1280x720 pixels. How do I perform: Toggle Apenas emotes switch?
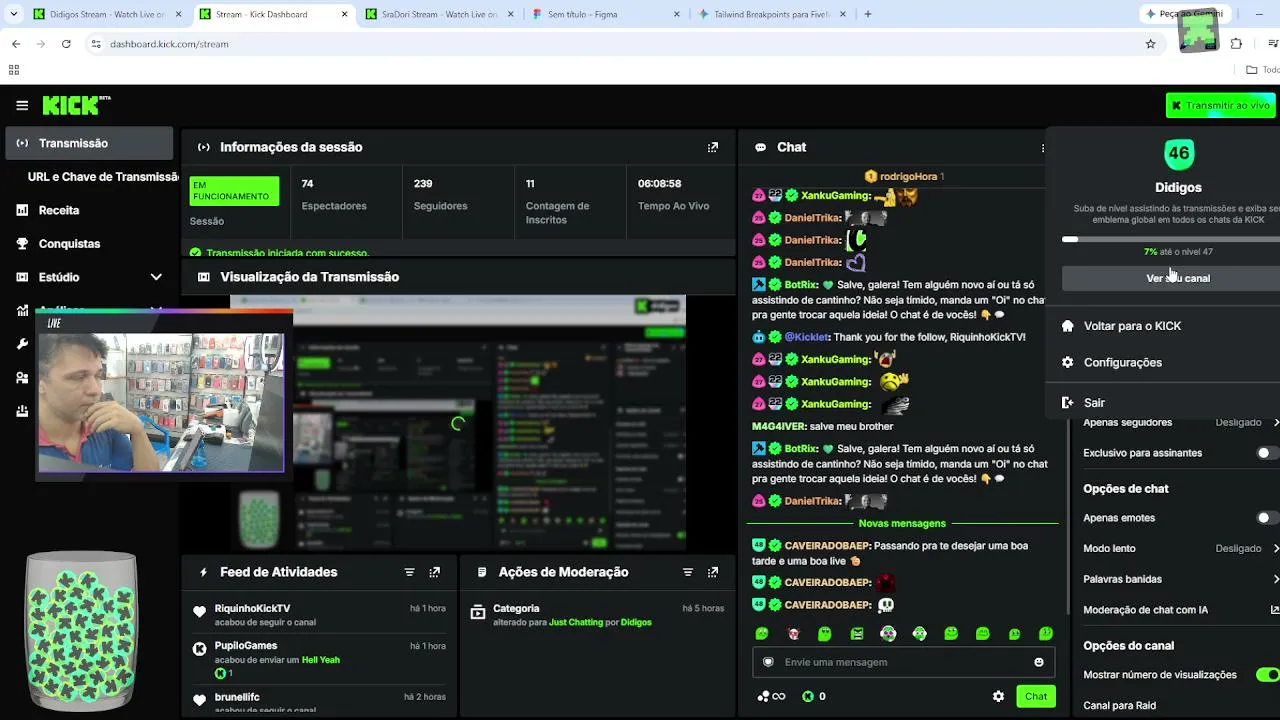1268,518
